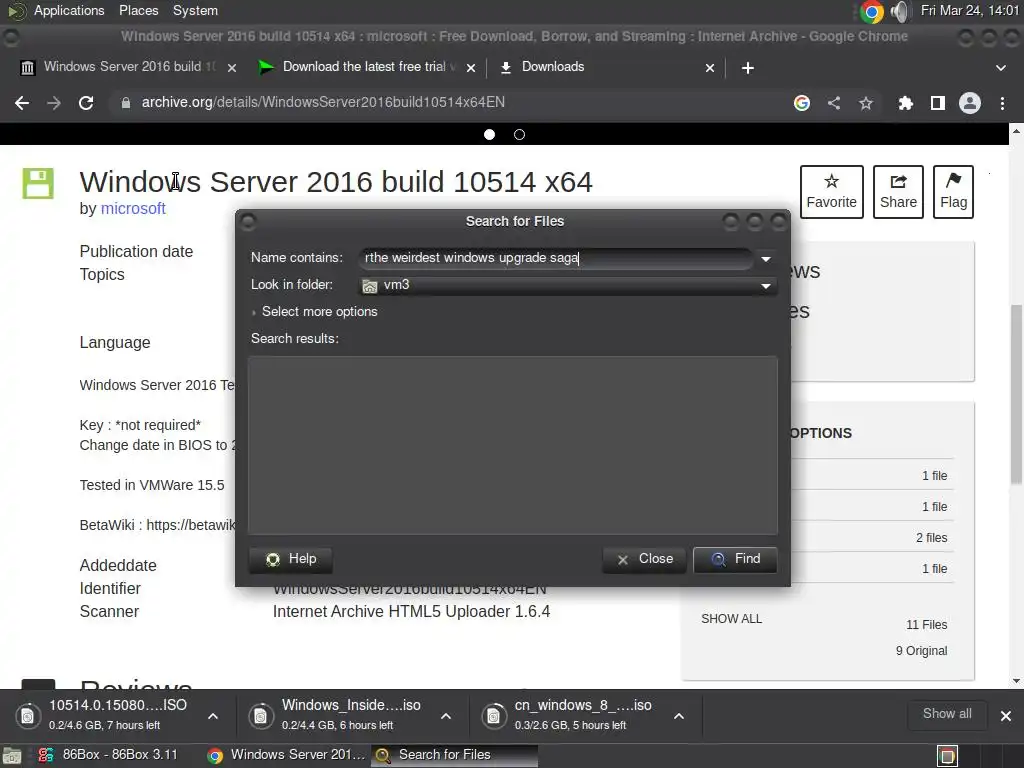The width and height of the screenshot is (1024, 768).
Task: Click the Find button
Action: coord(735,559)
